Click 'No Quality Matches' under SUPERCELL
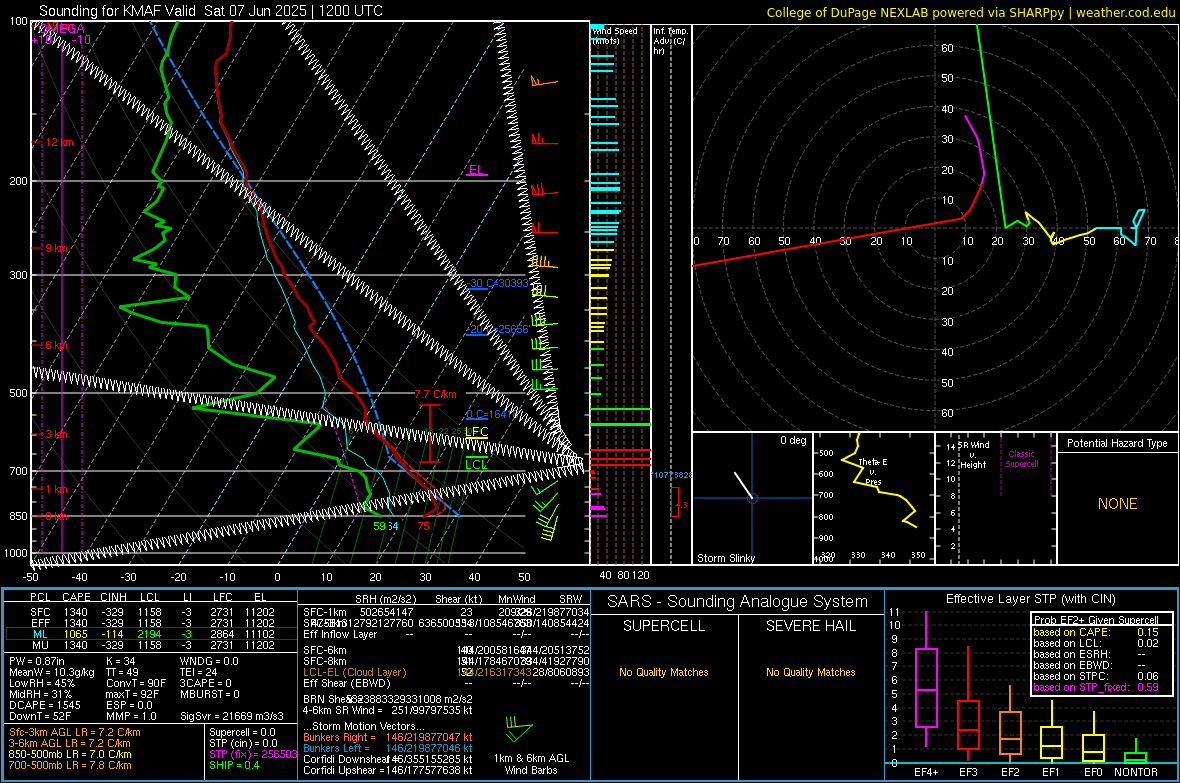 (x=664, y=672)
